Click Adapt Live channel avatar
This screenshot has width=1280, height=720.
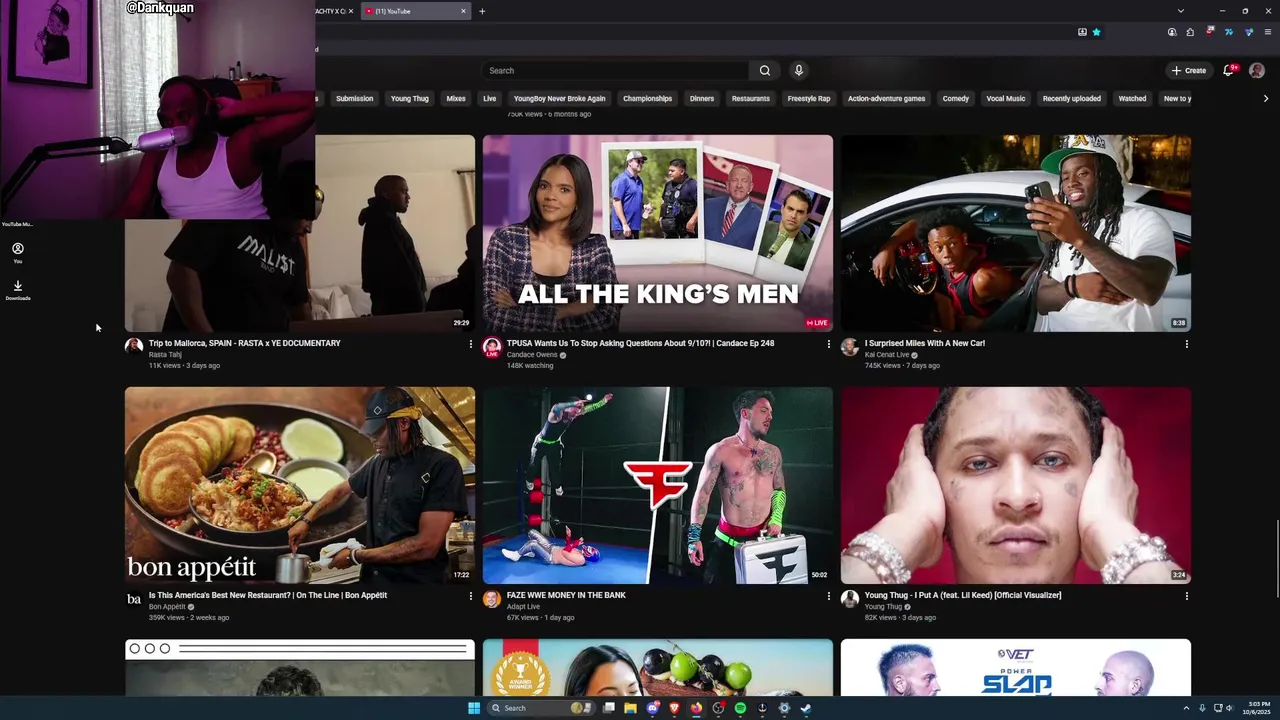492,599
